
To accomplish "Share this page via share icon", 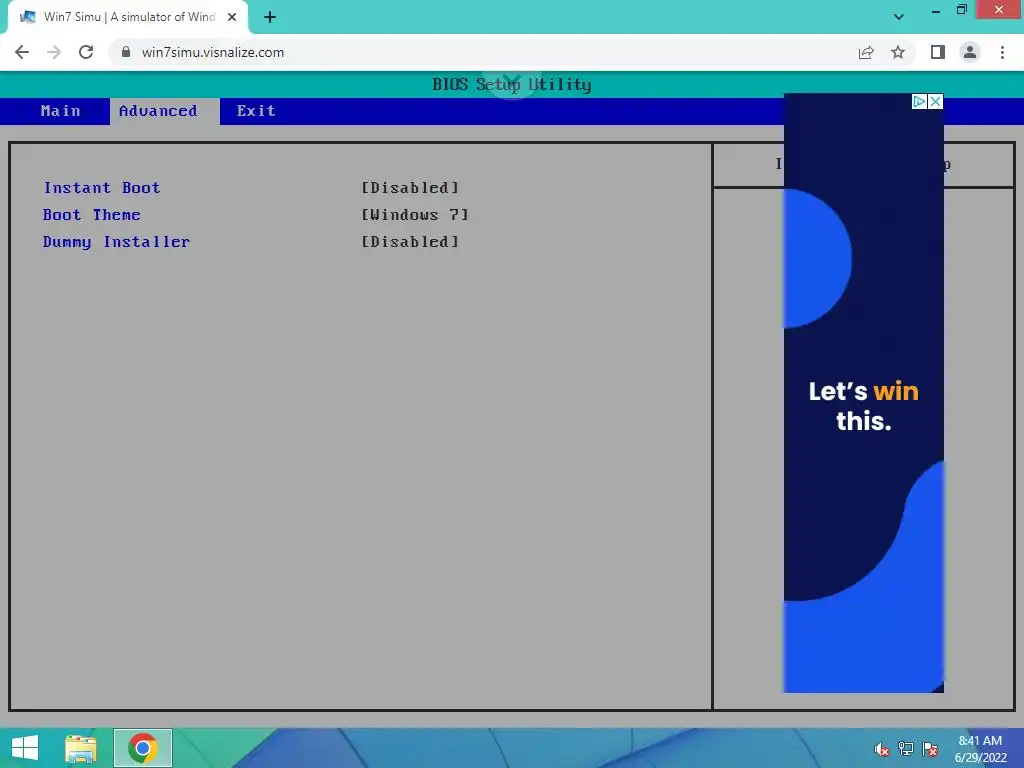I will click(x=866, y=52).
